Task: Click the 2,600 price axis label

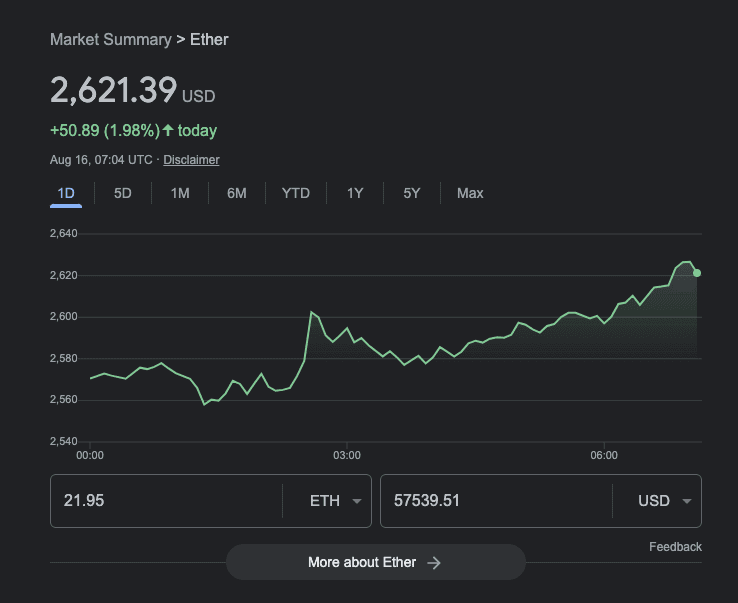Action: [x=64, y=316]
